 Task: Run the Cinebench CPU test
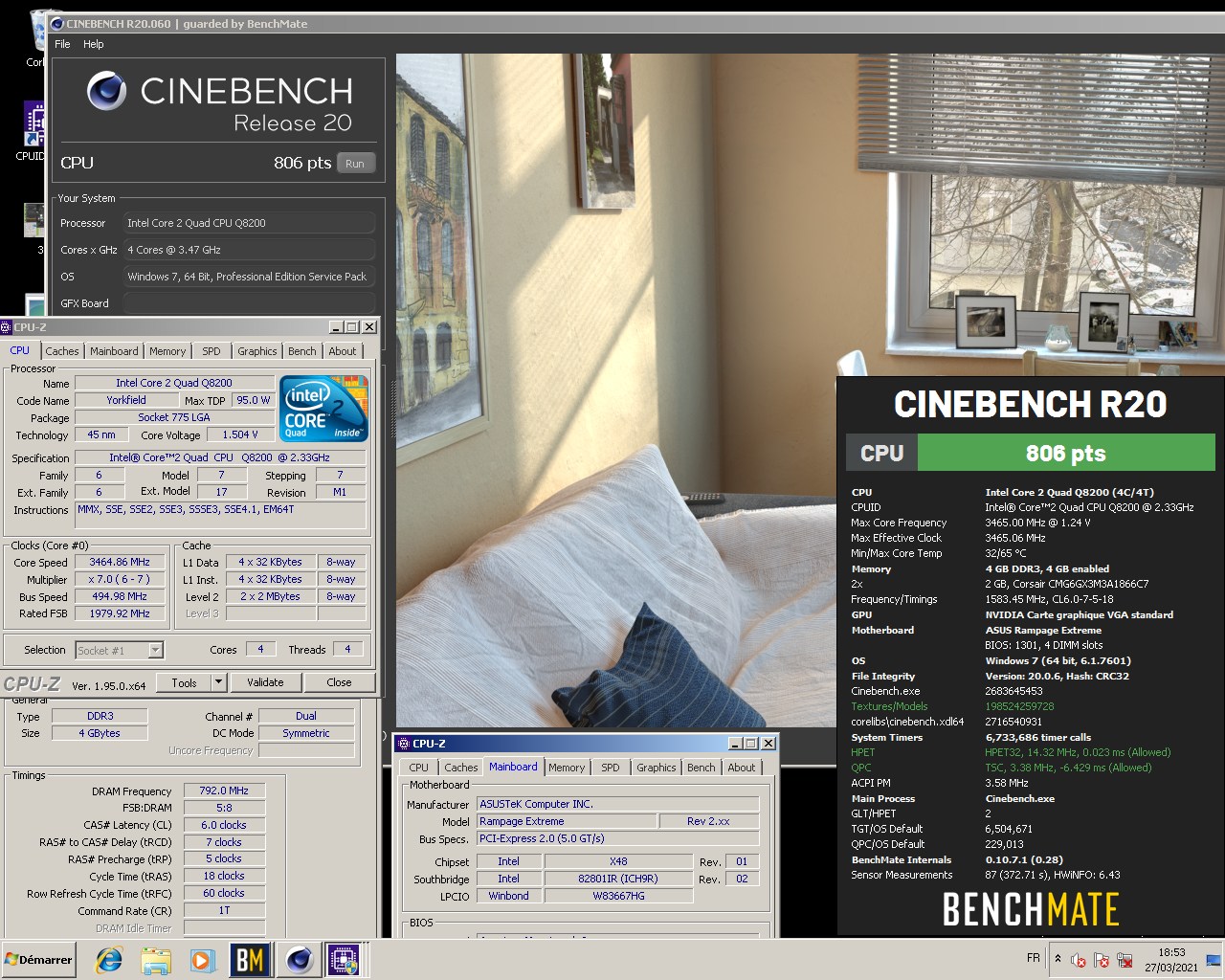point(355,164)
